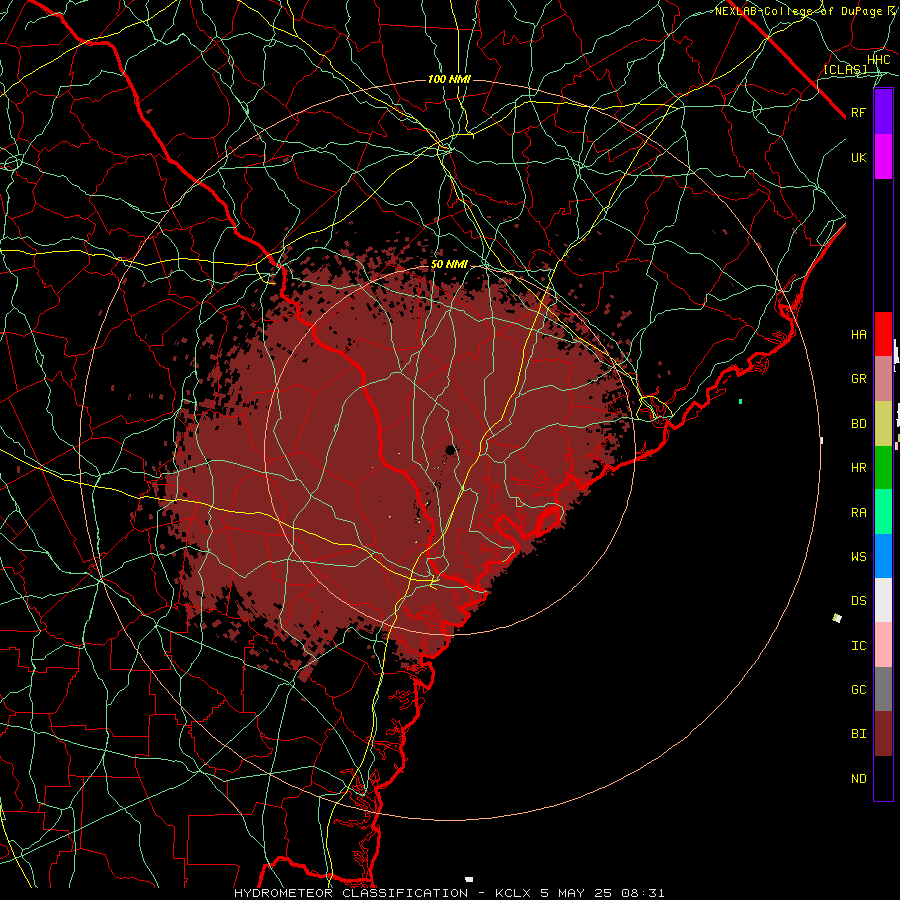Click the DS legend label
Viewport: 900px width, 900px height.
pyautogui.click(x=859, y=601)
